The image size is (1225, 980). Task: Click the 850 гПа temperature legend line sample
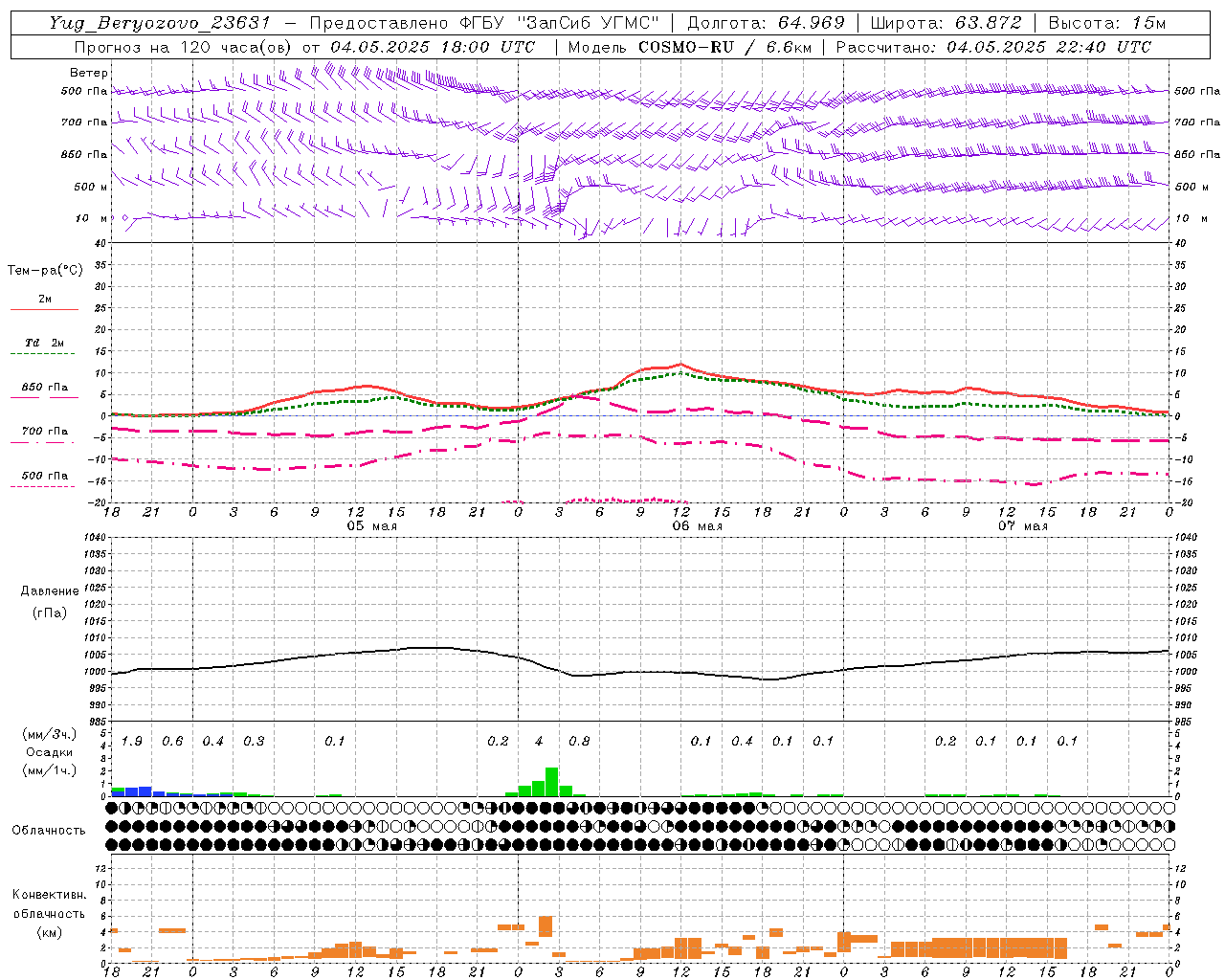click(x=44, y=397)
